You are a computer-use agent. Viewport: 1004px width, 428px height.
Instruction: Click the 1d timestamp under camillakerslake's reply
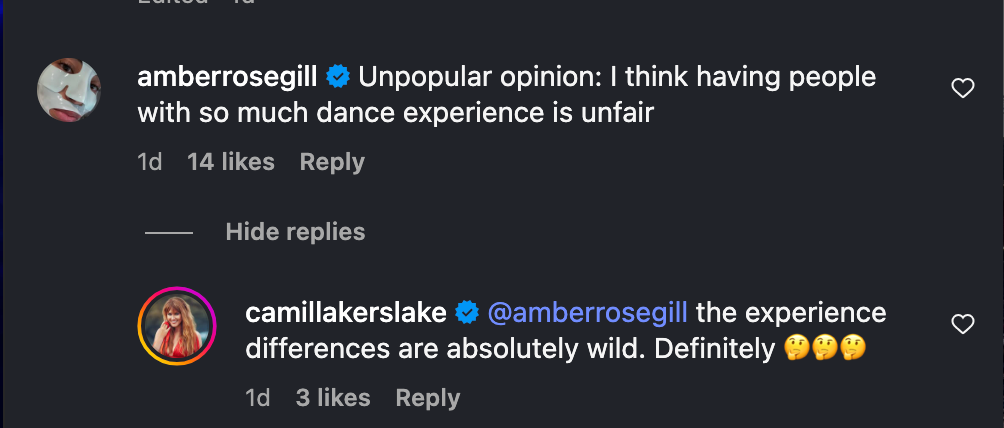point(258,398)
